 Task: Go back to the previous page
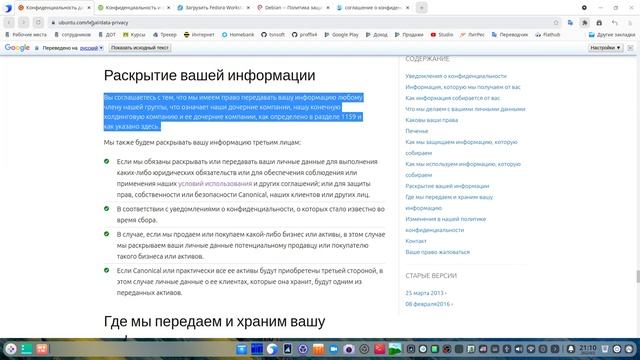tap(9, 22)
